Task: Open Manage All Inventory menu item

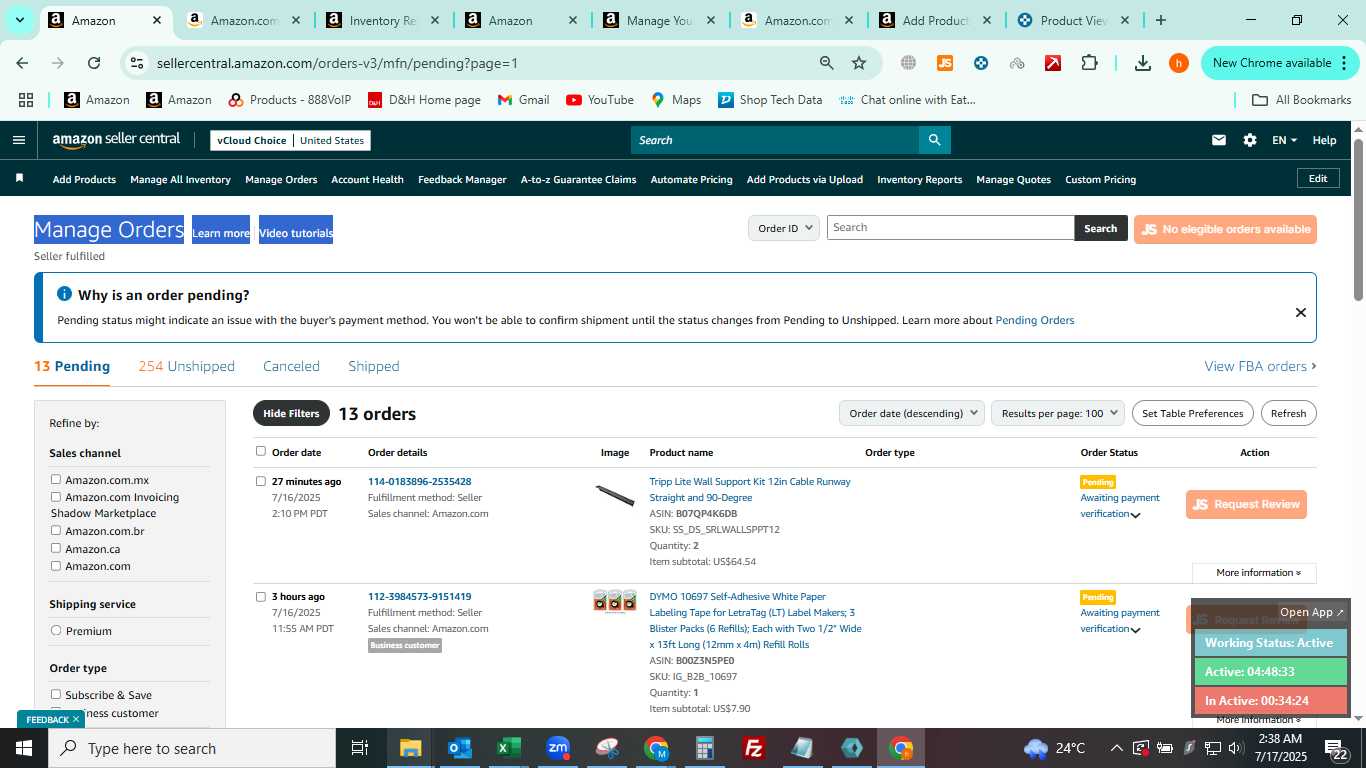Action: (x=180, y=180)
